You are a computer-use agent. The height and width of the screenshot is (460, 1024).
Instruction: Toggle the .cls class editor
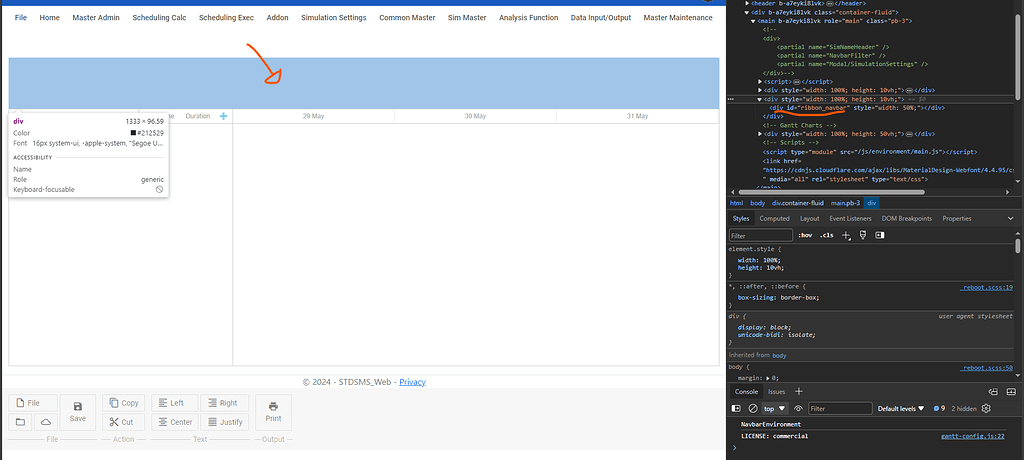click(825, 235)
